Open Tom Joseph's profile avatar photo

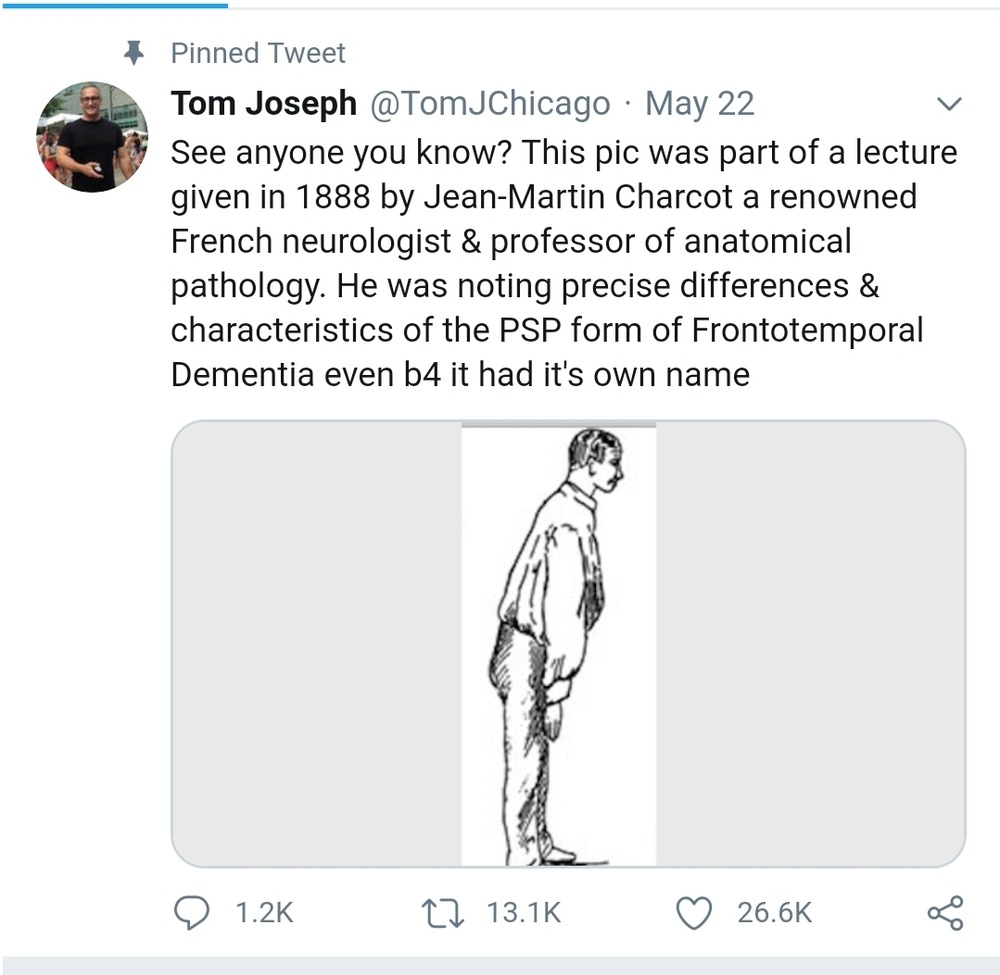click(x=92, y=136)
